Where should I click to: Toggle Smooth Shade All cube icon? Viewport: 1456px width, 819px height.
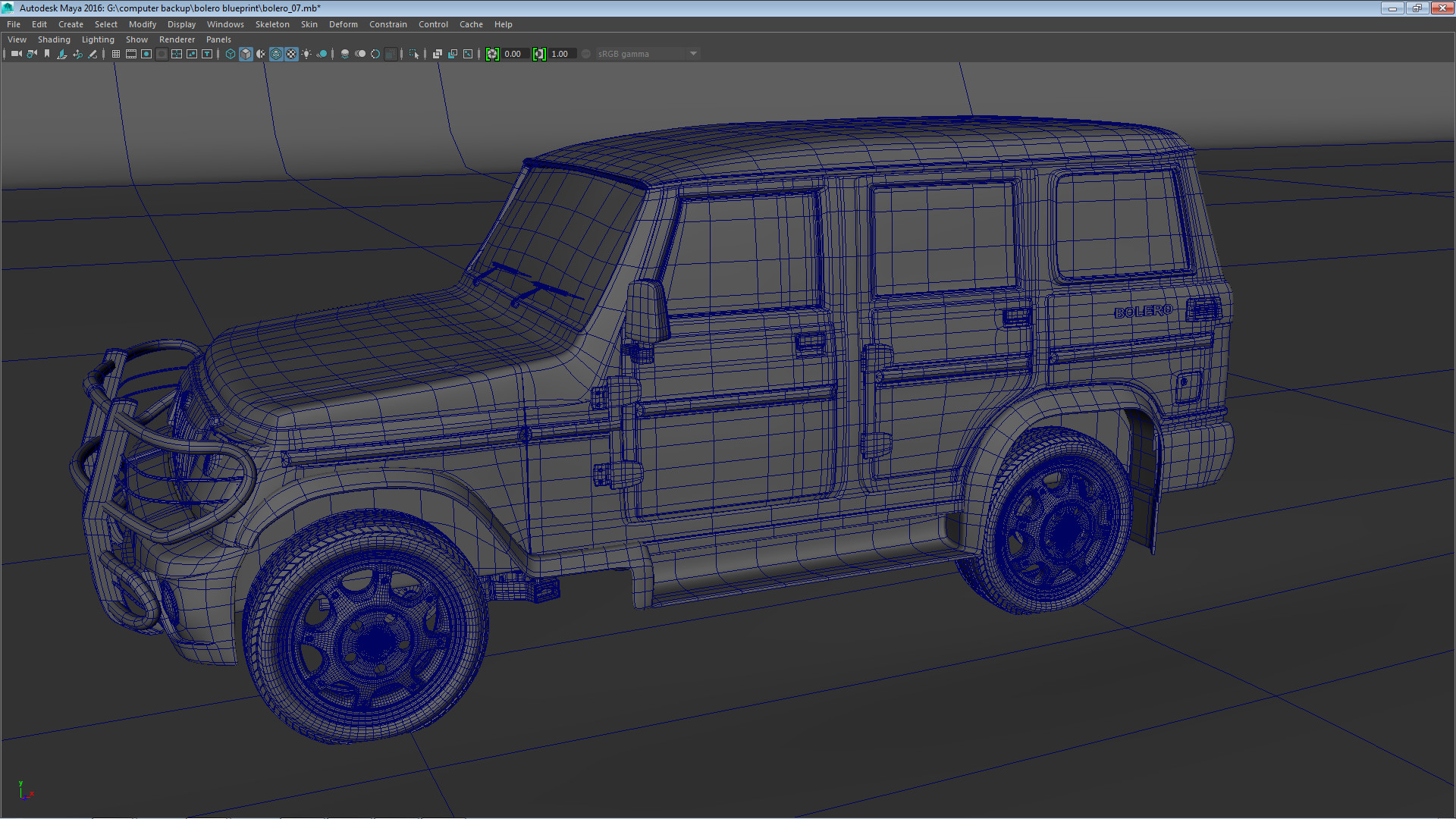tap(246, 54)
